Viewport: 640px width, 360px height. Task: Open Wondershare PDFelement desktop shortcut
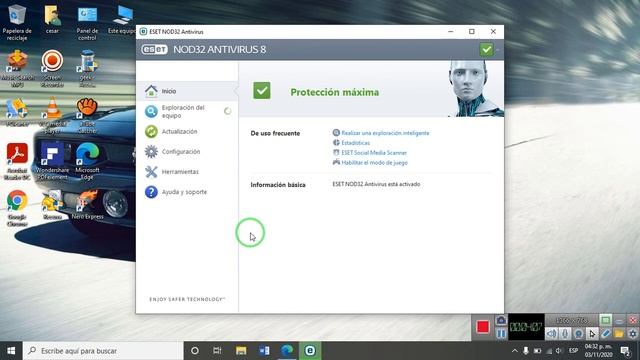pyautogui.click(x=52, y=162)
